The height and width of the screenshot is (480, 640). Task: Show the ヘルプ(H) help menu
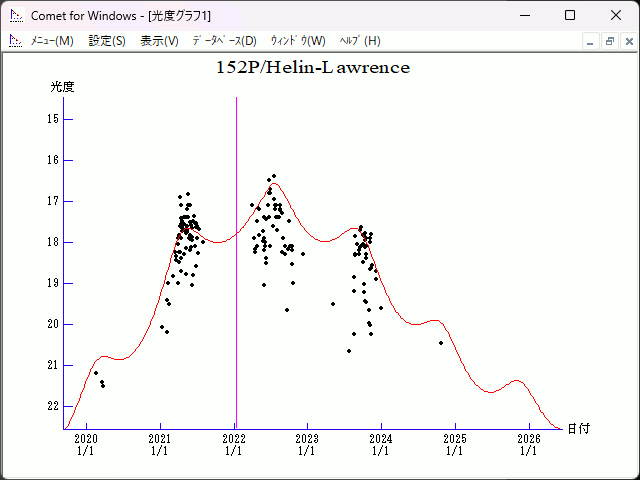(x=360, y=41)
